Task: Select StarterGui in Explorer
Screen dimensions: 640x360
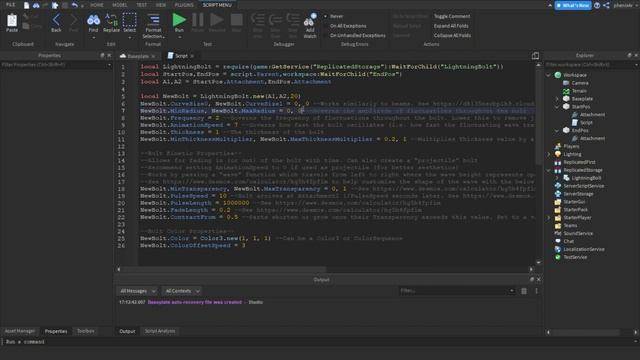Action: [x=574, y=202]
